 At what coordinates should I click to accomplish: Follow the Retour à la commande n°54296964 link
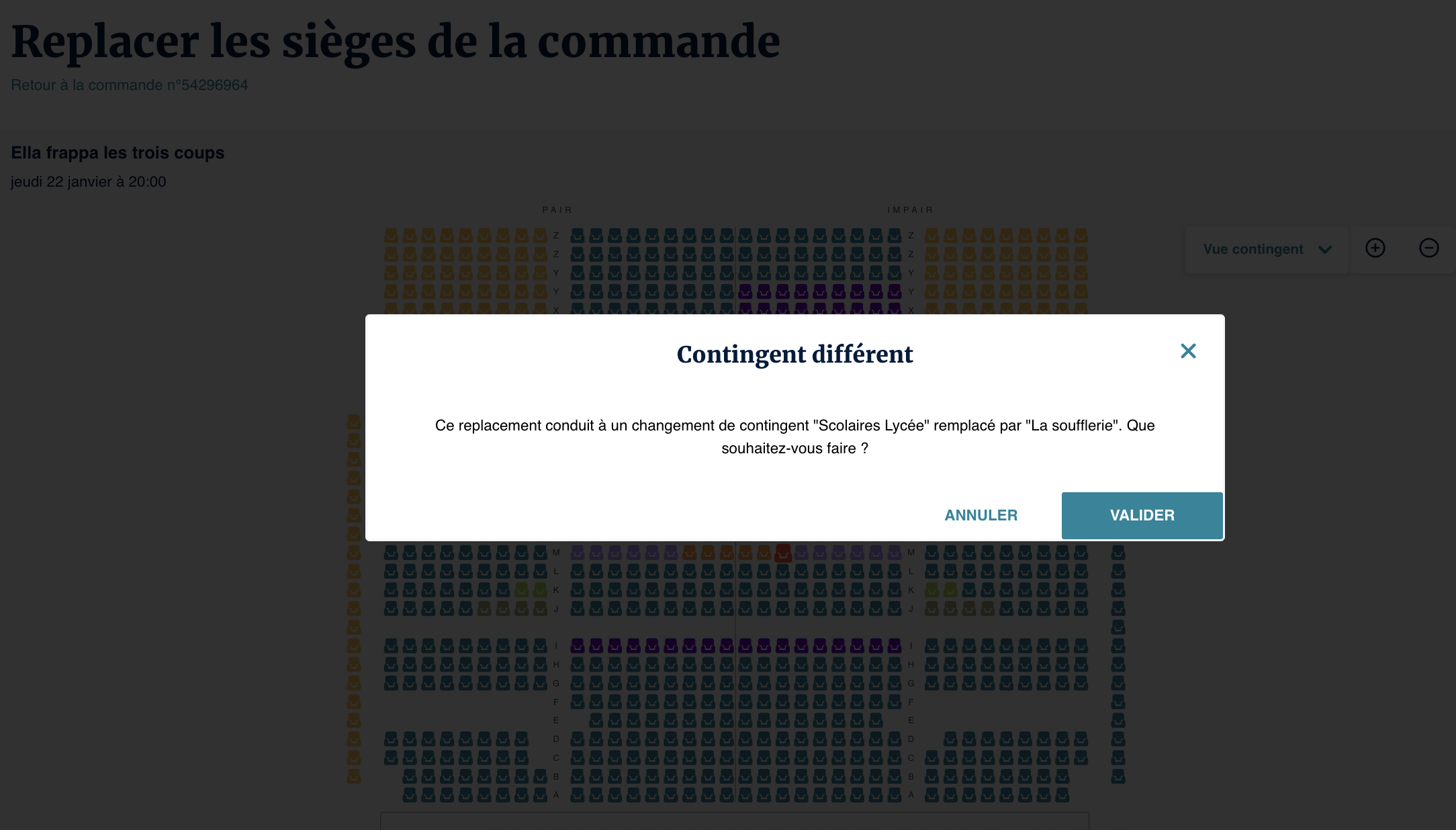coord(130,85)
